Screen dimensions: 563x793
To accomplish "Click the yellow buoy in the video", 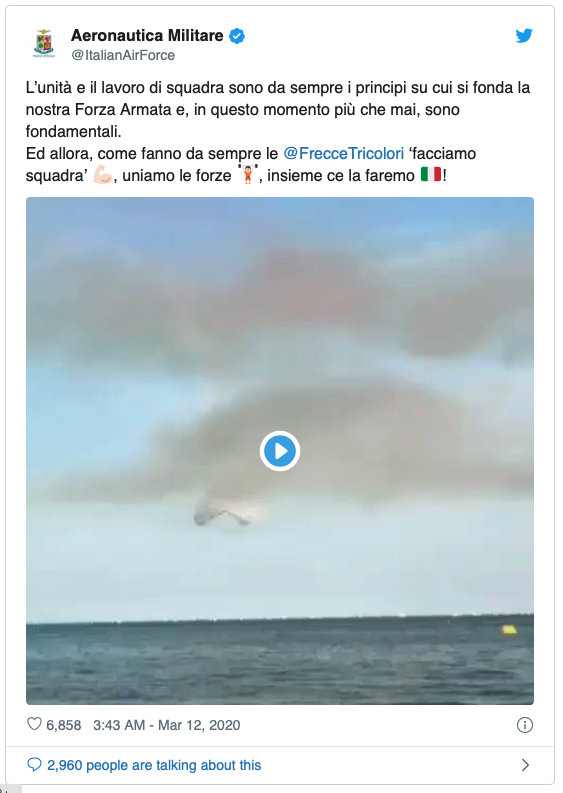I will coord(509,629).
